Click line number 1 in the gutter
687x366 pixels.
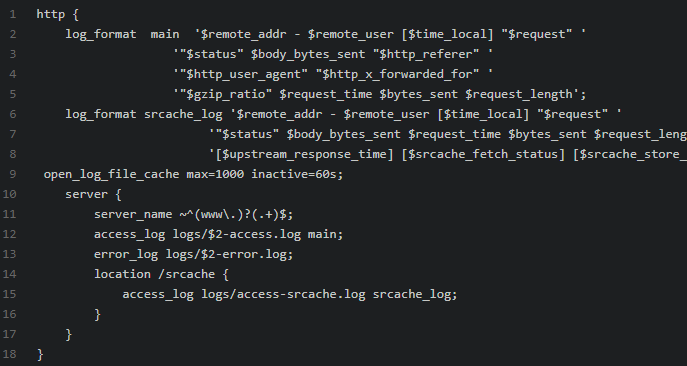click(13, 14)
